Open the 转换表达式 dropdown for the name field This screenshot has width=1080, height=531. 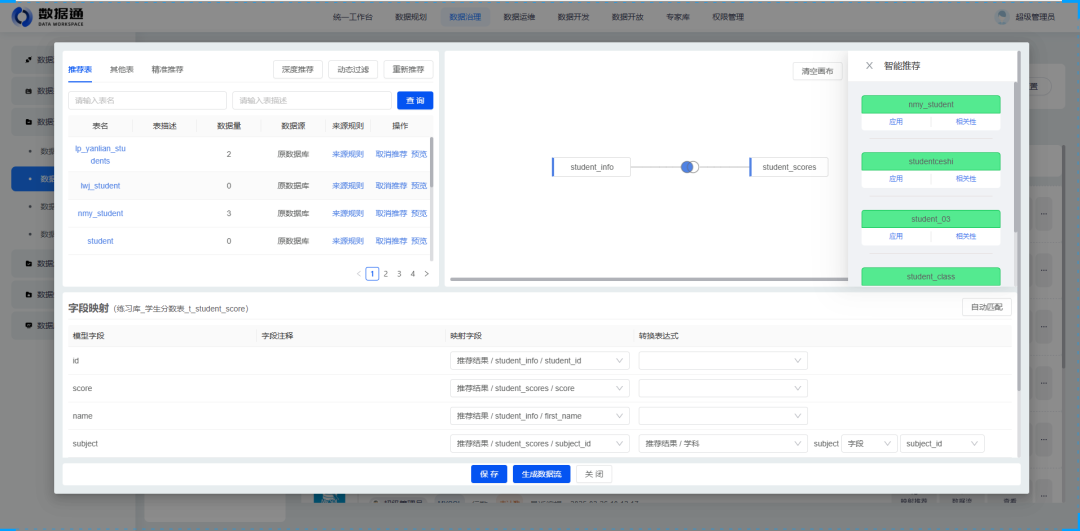[x=723, y=416]
